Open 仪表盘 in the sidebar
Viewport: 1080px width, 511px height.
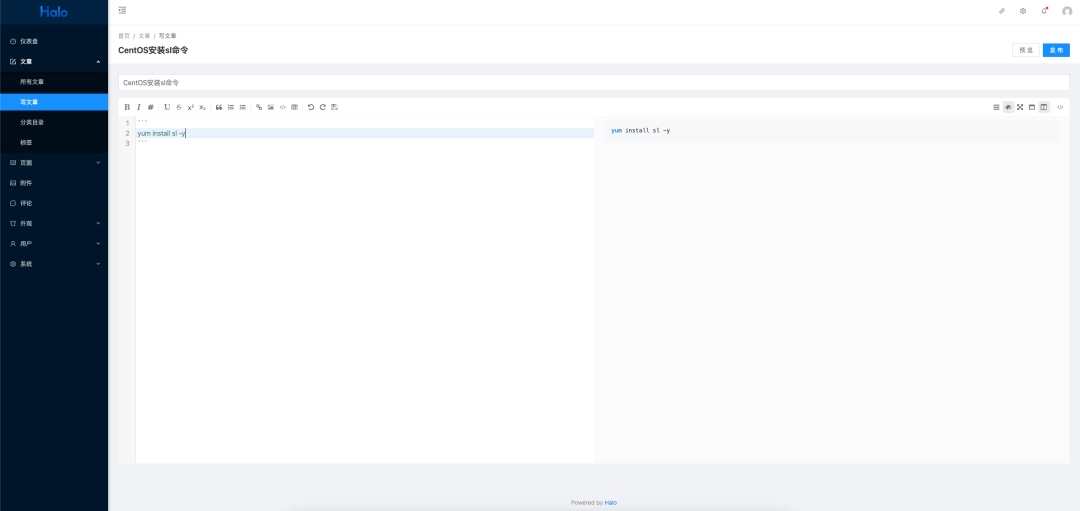(x=54, y=41)
